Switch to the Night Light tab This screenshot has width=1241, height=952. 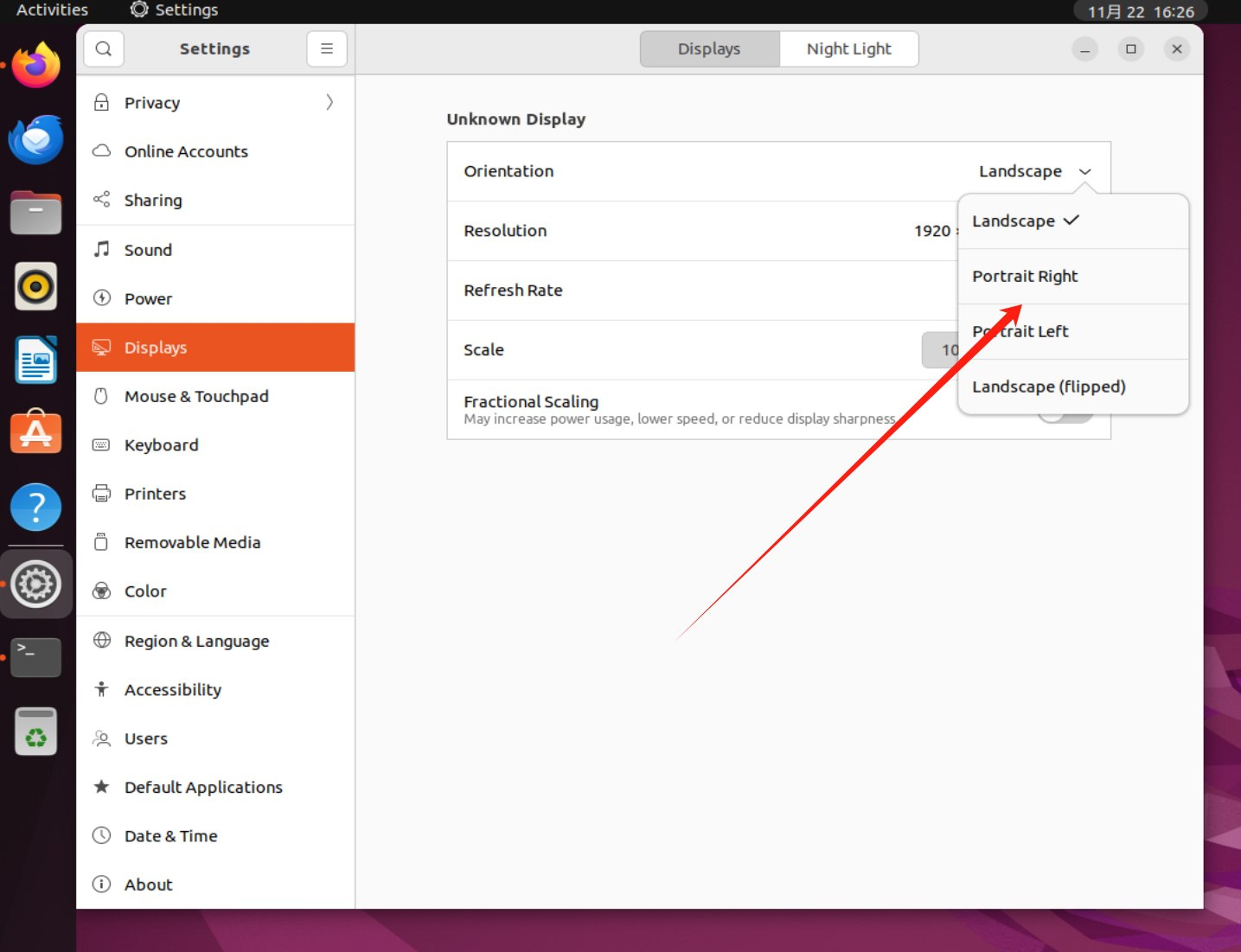(x=848, y=49)
